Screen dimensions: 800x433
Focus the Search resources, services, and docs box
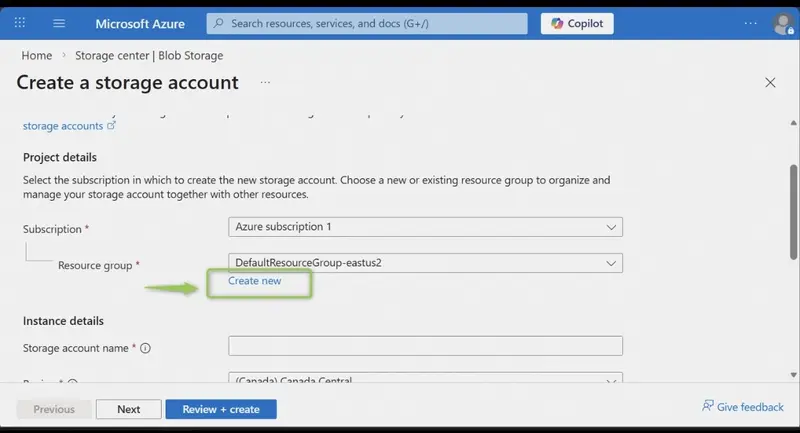click(367, 23)
